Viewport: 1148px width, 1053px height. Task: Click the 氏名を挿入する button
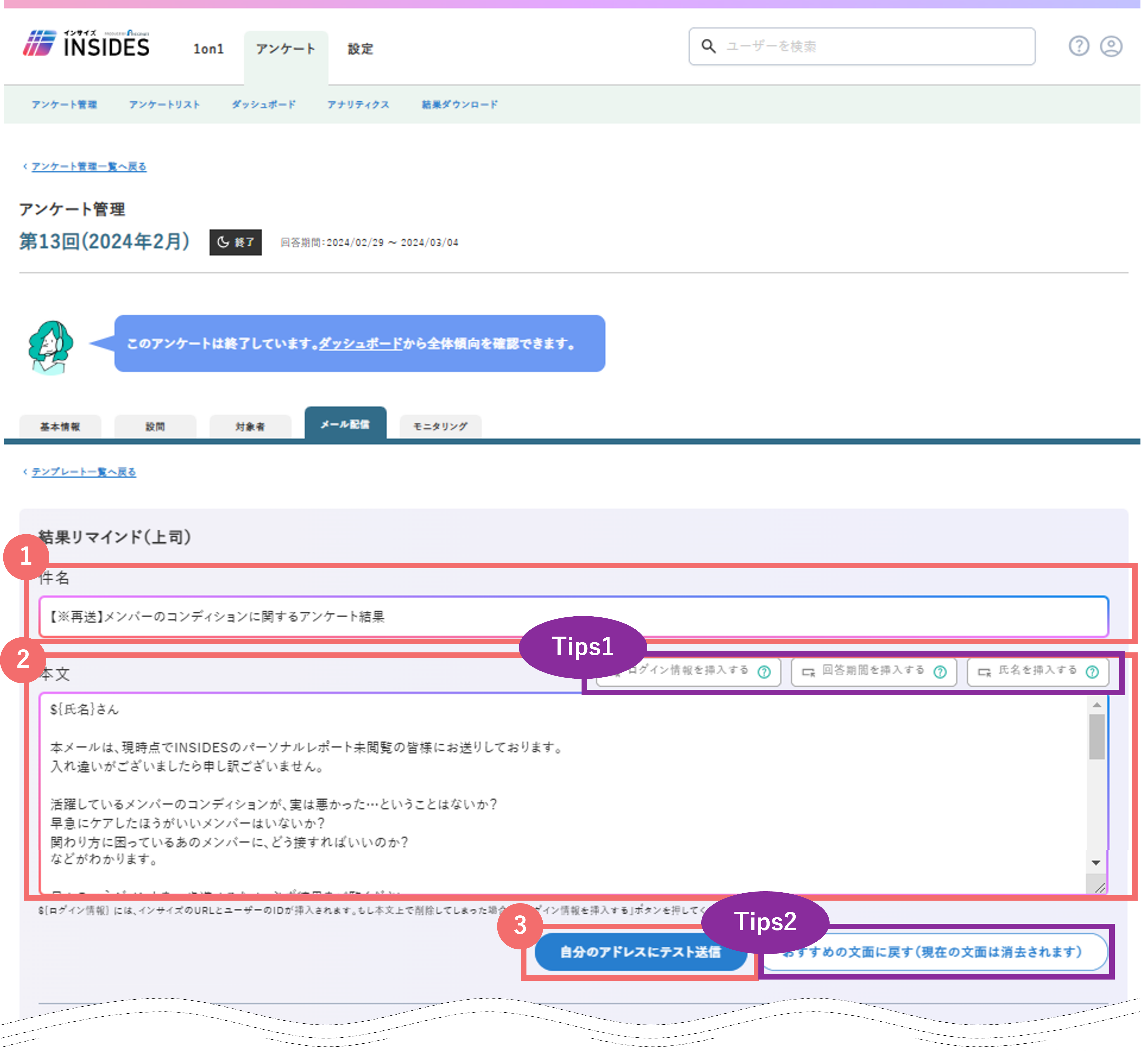1038,672
